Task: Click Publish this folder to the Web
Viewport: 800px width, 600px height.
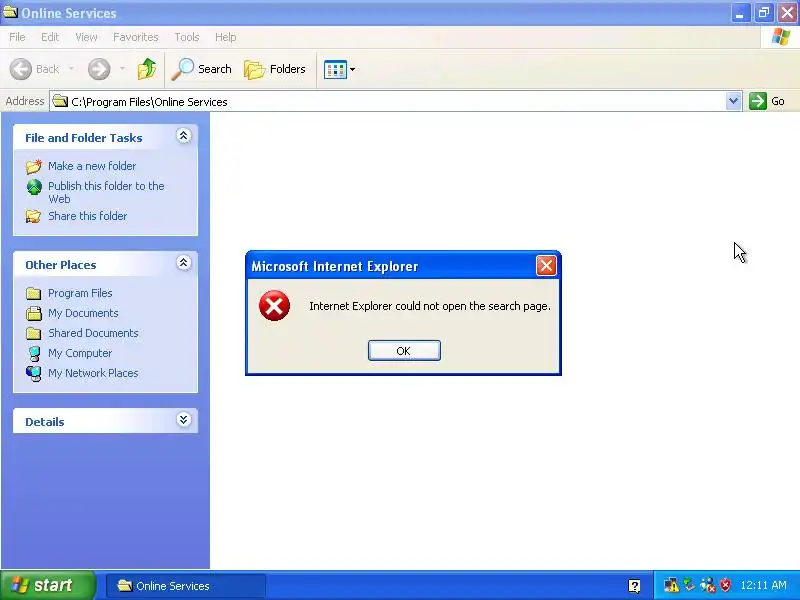Action: point(106,192)
